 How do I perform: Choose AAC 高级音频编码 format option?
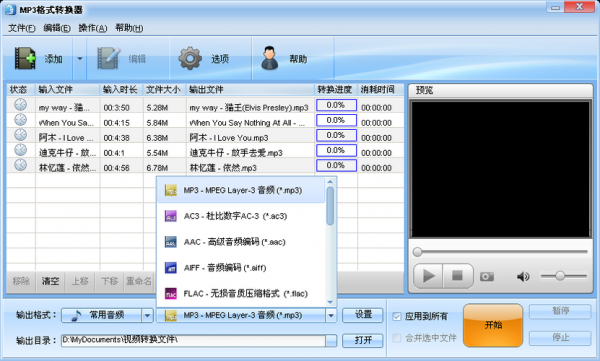(241, 242)
